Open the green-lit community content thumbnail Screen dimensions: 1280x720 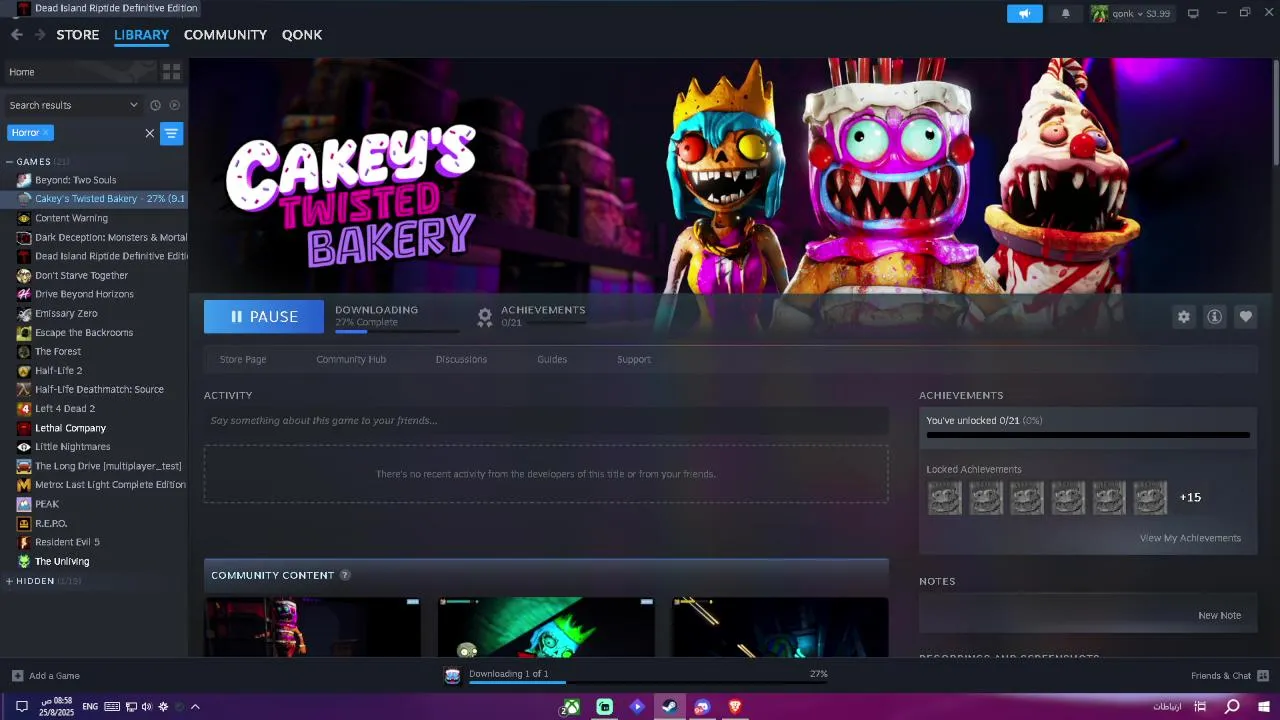(546, 627)
